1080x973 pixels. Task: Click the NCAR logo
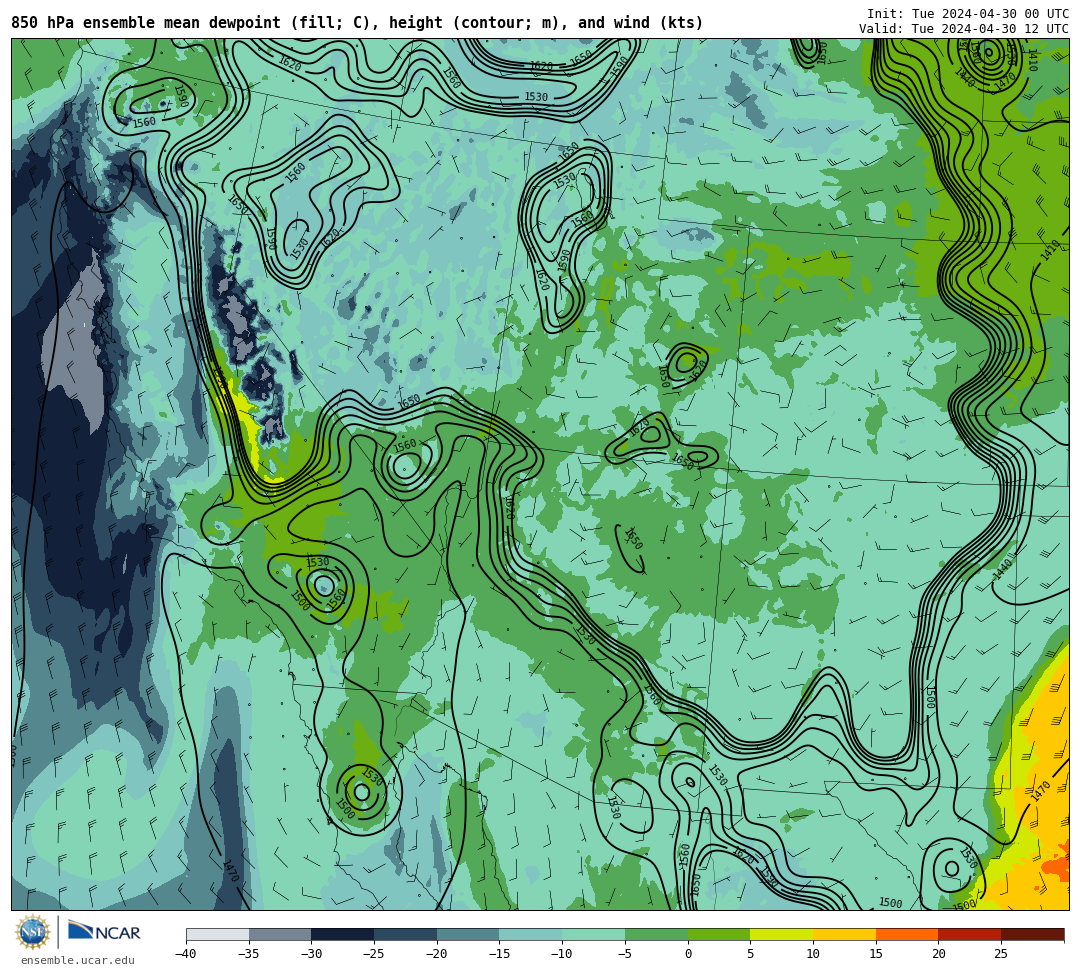104,932
